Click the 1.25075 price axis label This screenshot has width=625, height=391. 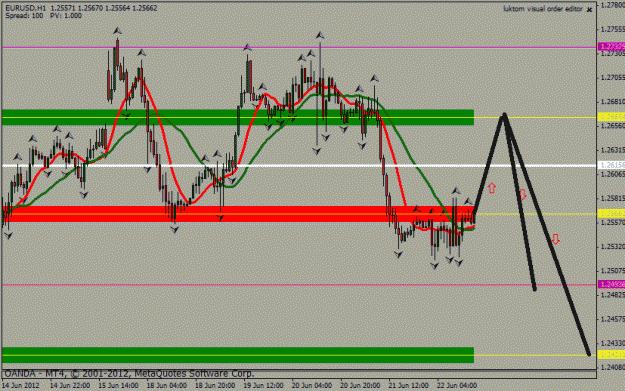pos(613,271)
